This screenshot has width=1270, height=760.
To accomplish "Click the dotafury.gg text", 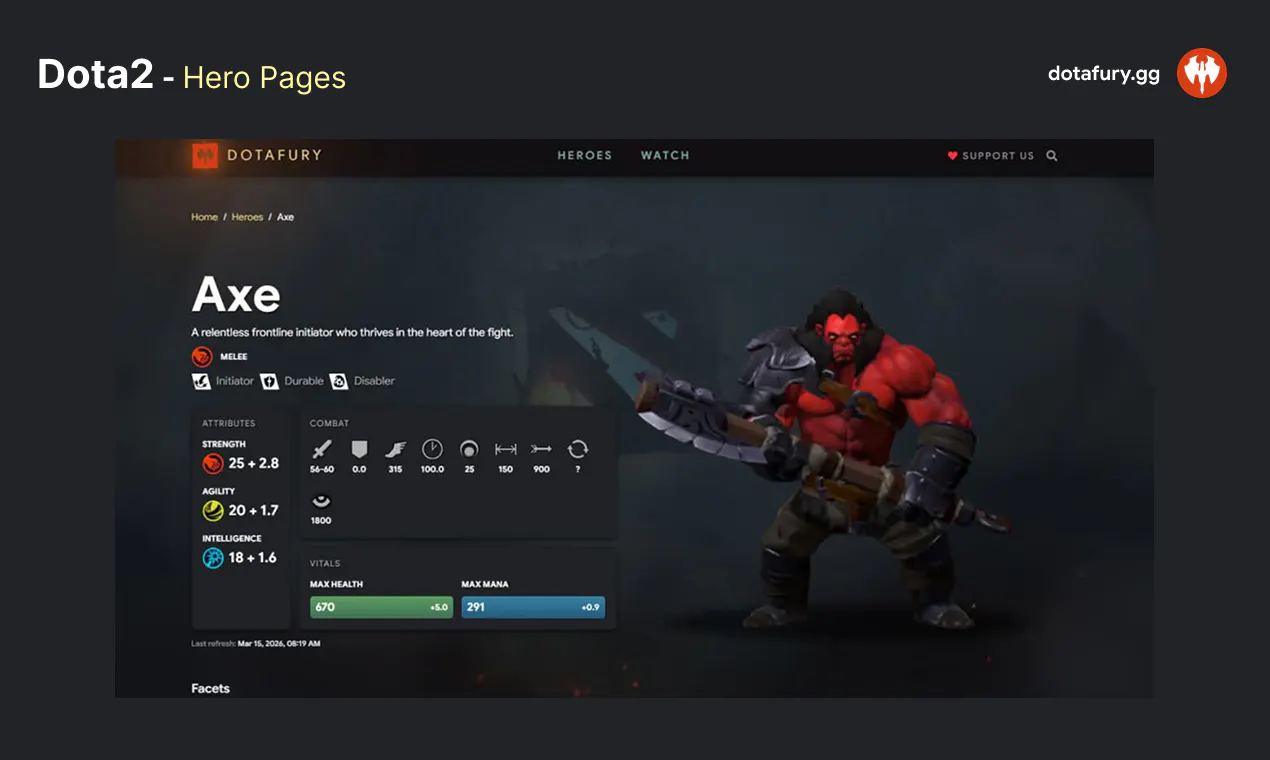I will tap(1104, 73).
